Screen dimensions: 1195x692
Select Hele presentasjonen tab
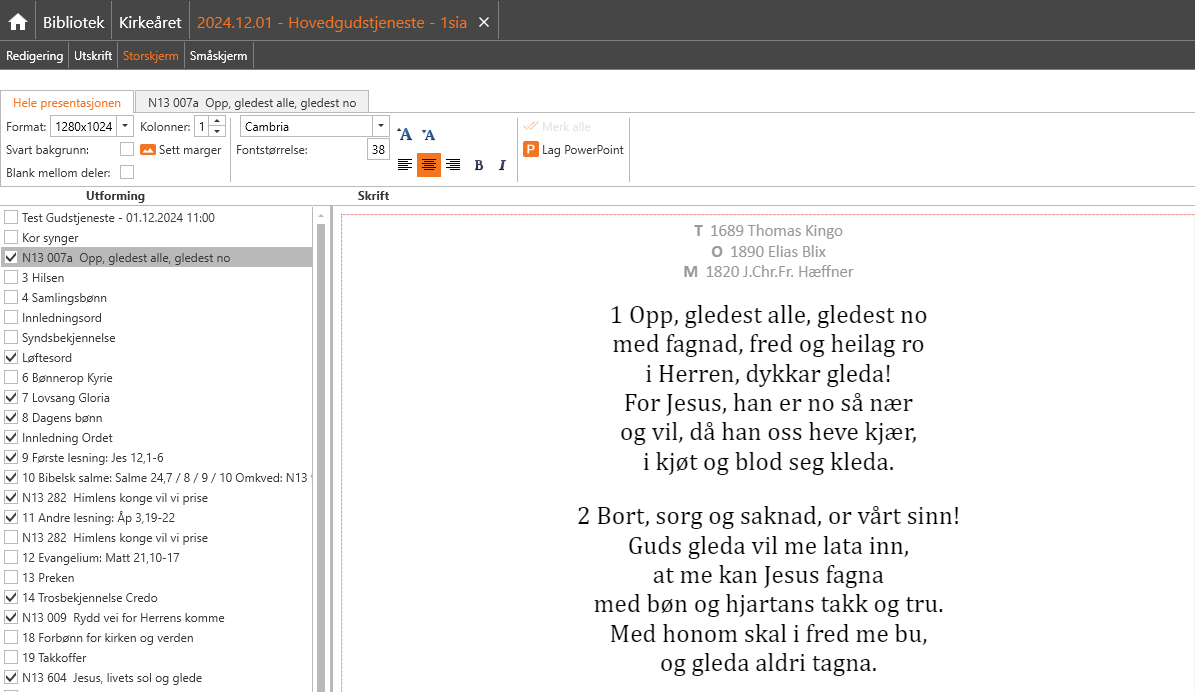(x=67, y=102)
